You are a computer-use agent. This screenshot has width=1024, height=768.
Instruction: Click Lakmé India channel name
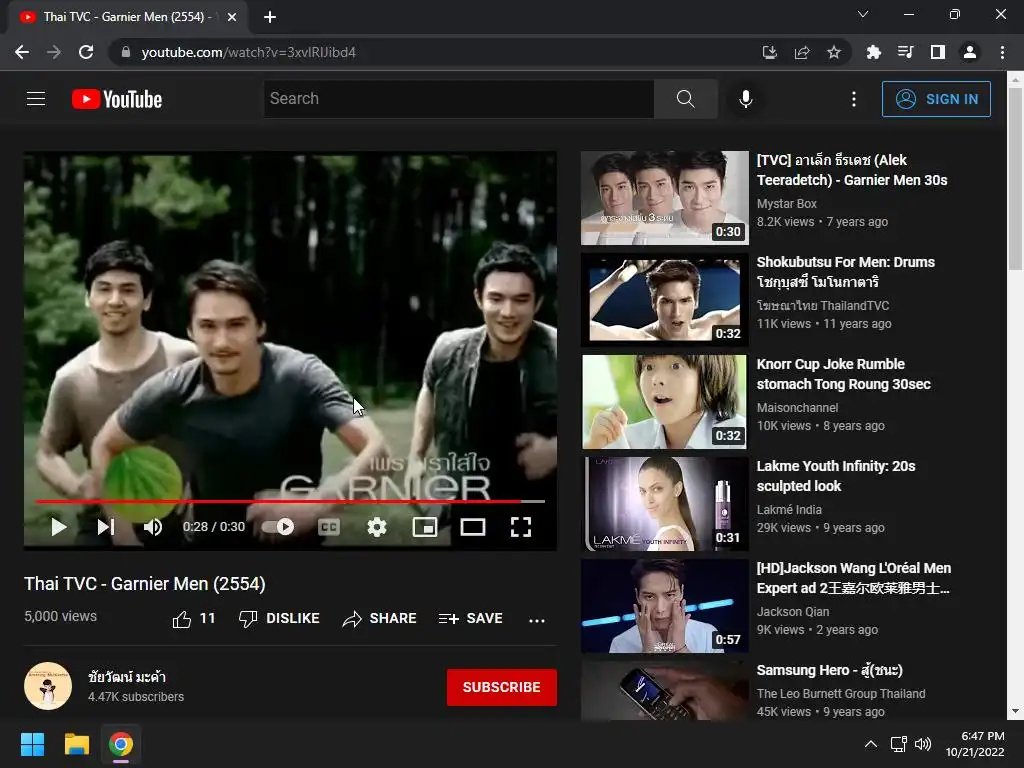coord(789,509)
